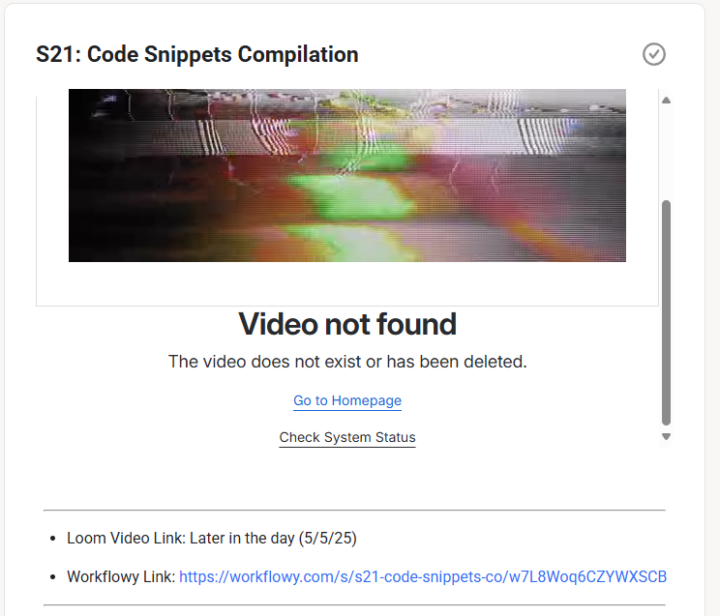The image size is (720, 616).
Task: Click blank area below thumbnail inside embed frame
Action: (x=347, y=284)
